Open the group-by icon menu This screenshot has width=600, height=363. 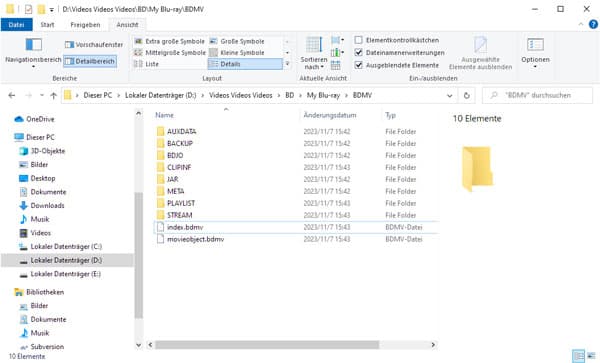click(337, 40)
